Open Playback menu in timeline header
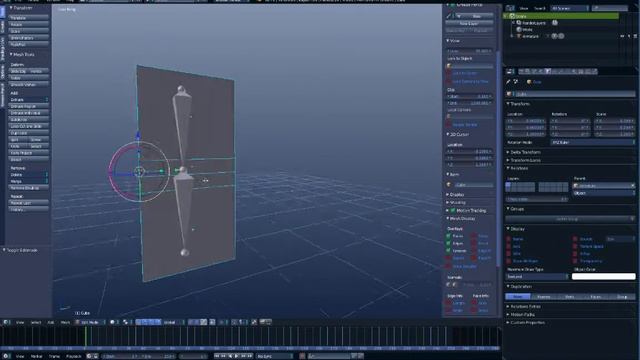Viewport: 640px width, 360px height. click(x=74, y=356)
